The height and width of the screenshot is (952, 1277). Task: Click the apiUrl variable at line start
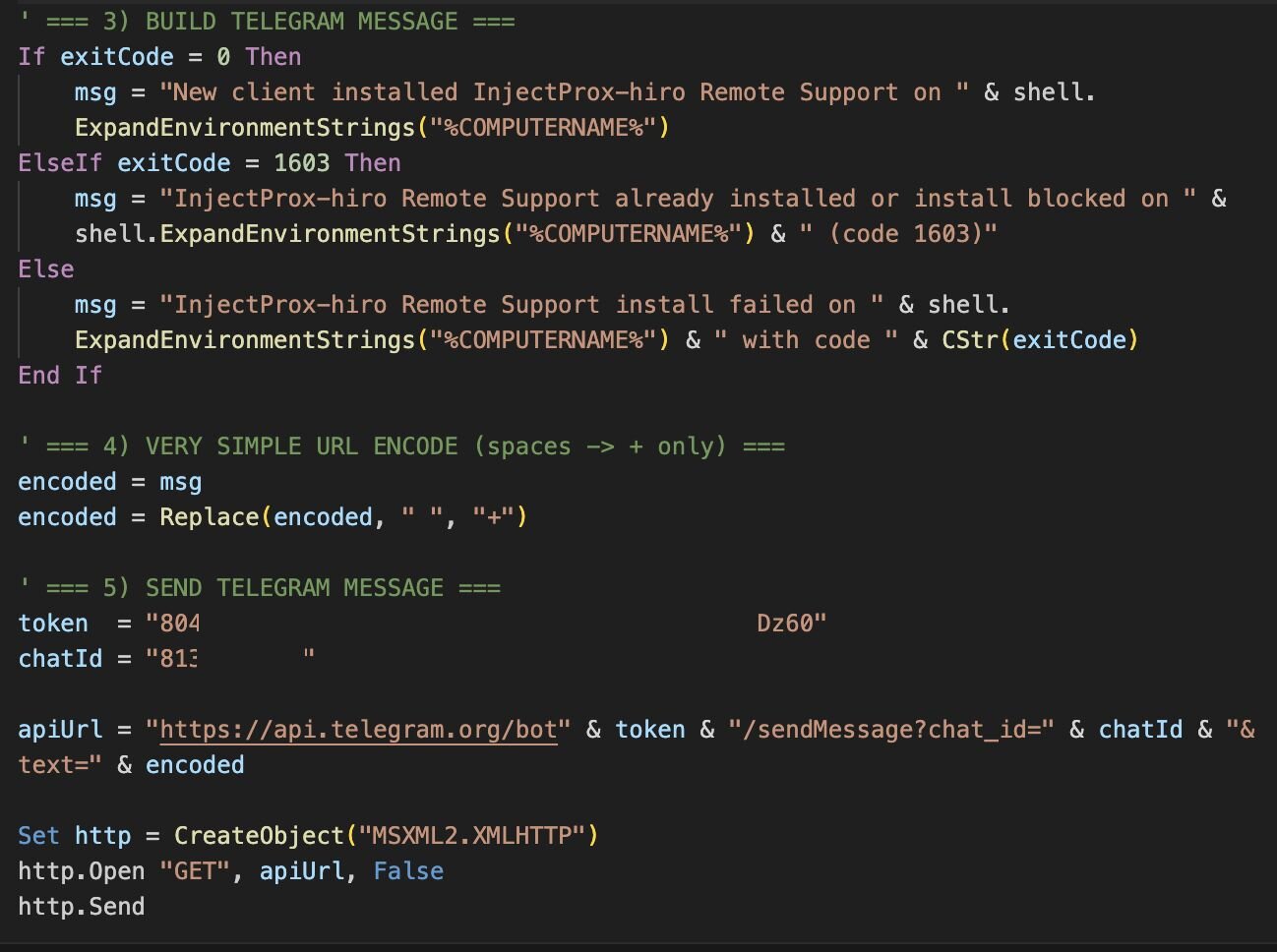60,730
